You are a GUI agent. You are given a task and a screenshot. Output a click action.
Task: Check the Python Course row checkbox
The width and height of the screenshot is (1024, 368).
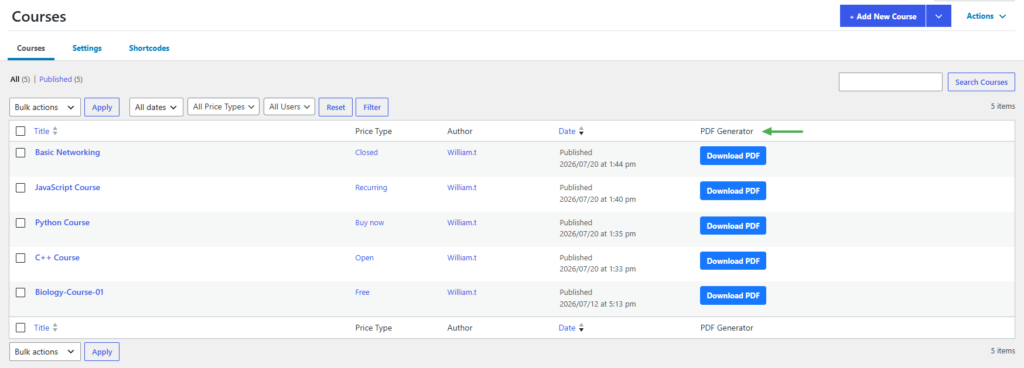point(21,223)
